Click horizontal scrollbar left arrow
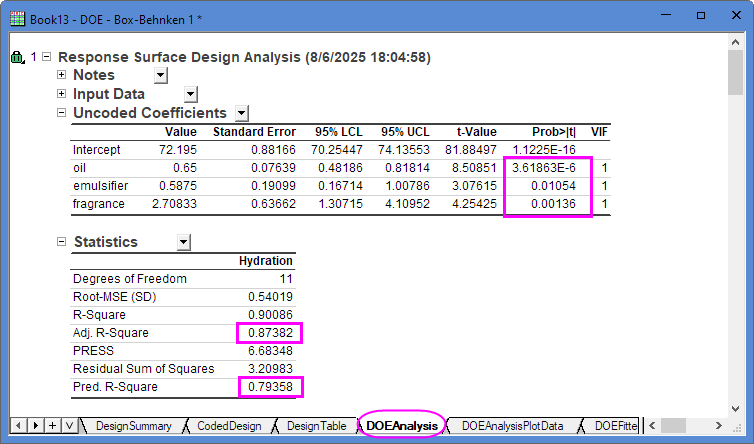Viewport: 754px width, 444px height. click(652, 426)
